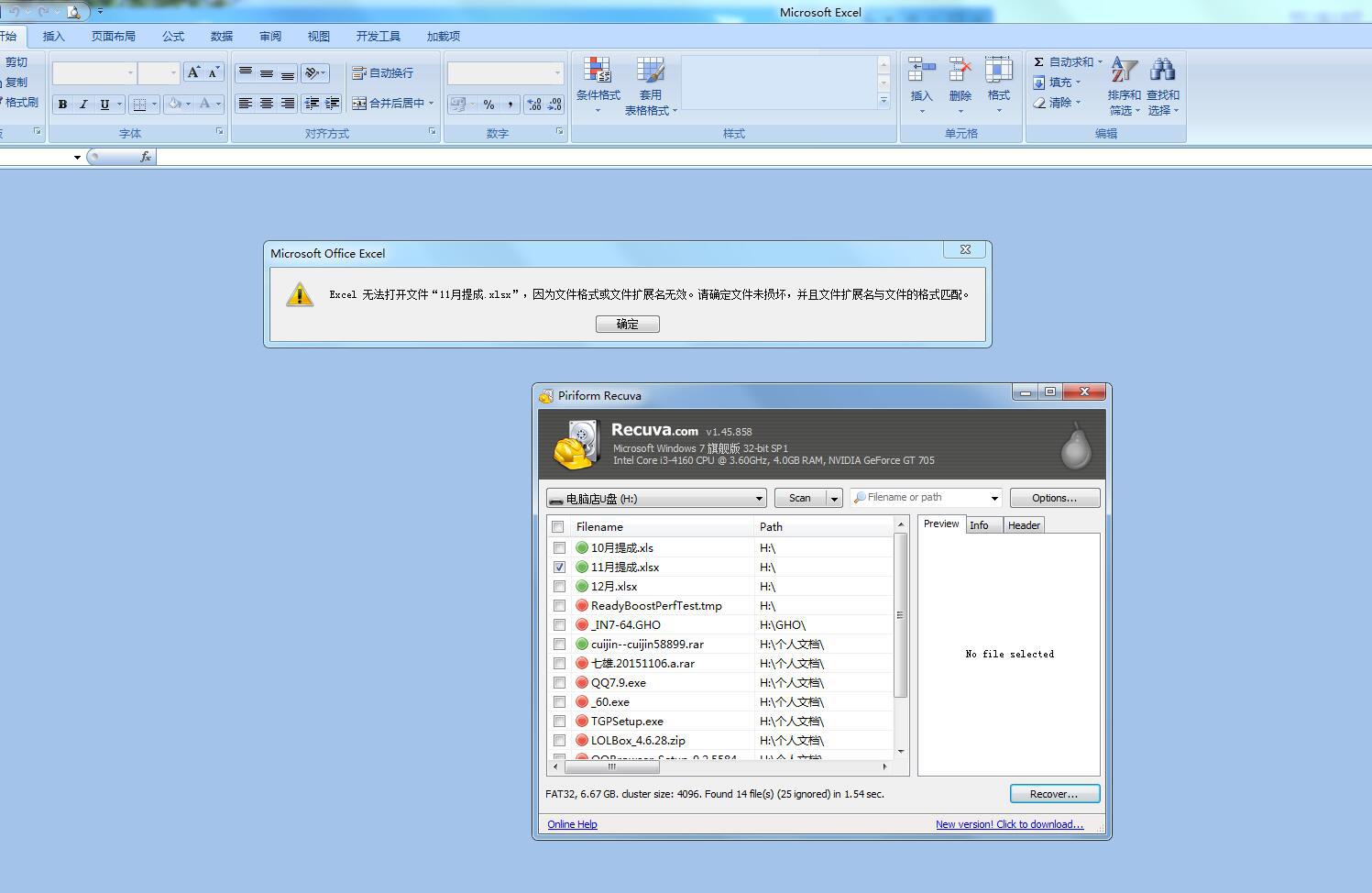Image resolution: width=1372 pixels, height=893 pixels.
Task: Expand the 合并后居中 merge dropdown arrow
Action: (x=431, y=104)
